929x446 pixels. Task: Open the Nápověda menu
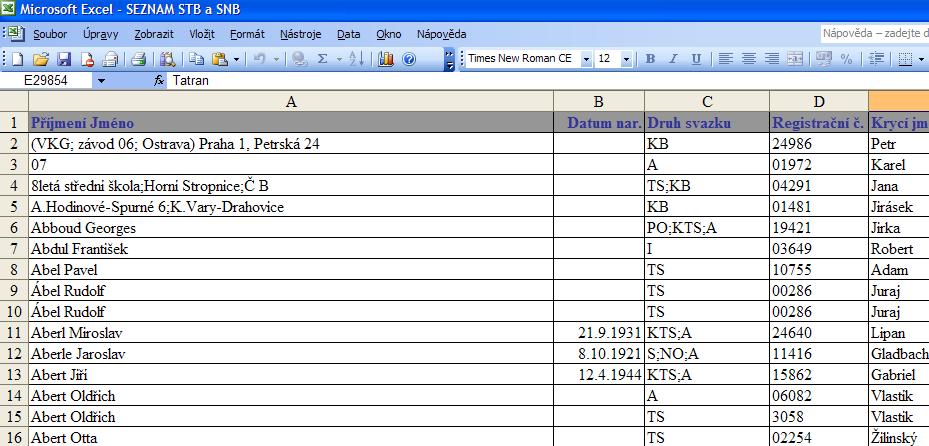pyautogui.click(x=441, y=34)
